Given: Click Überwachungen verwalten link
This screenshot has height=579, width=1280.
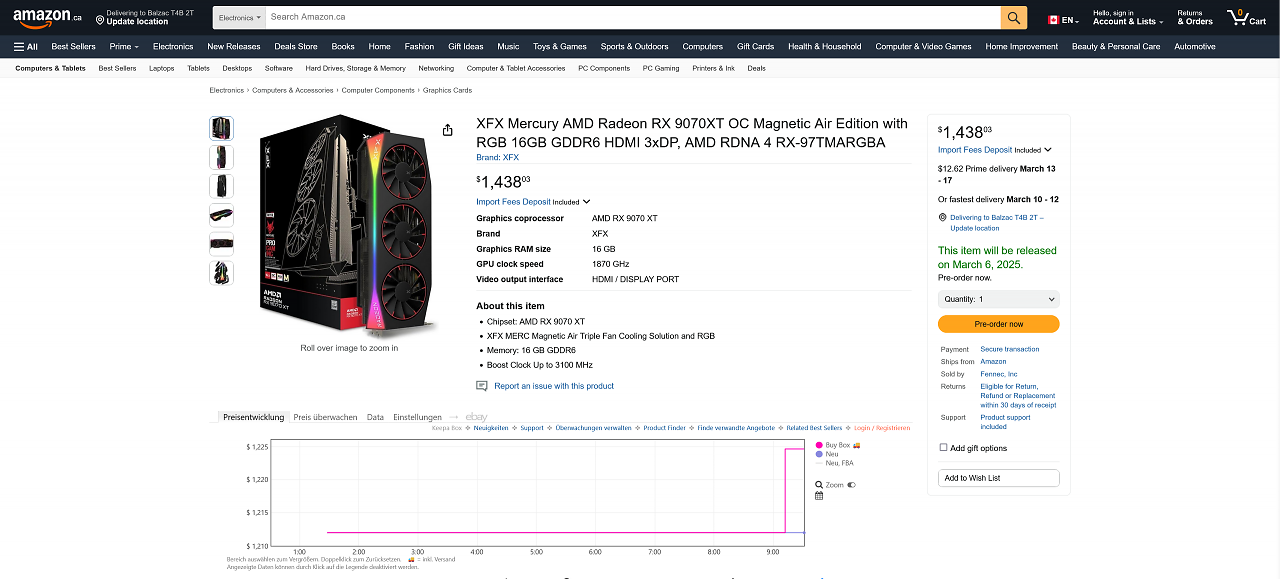Looking at the screenshot, I should coord(593,428).
